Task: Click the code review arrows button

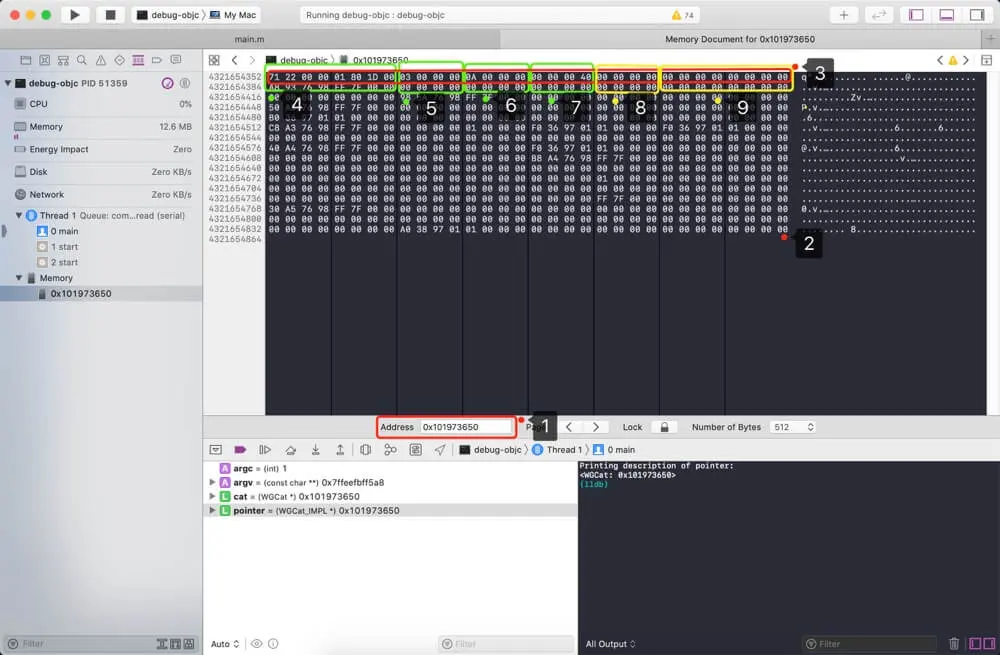Action: 879,15
